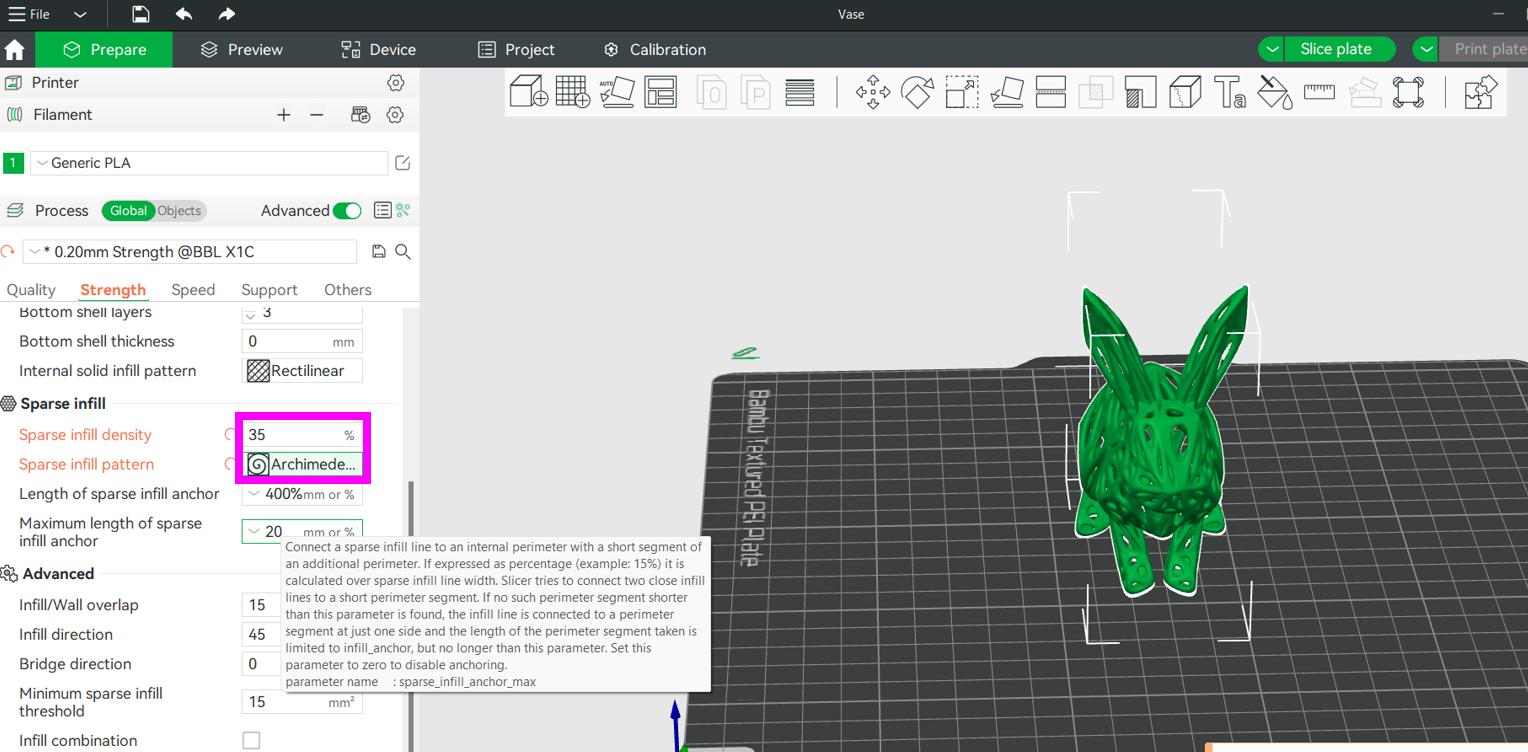Screen dimensions: 1528x752
Task: Click the Auto orient icon
Action: coord(617,92)
